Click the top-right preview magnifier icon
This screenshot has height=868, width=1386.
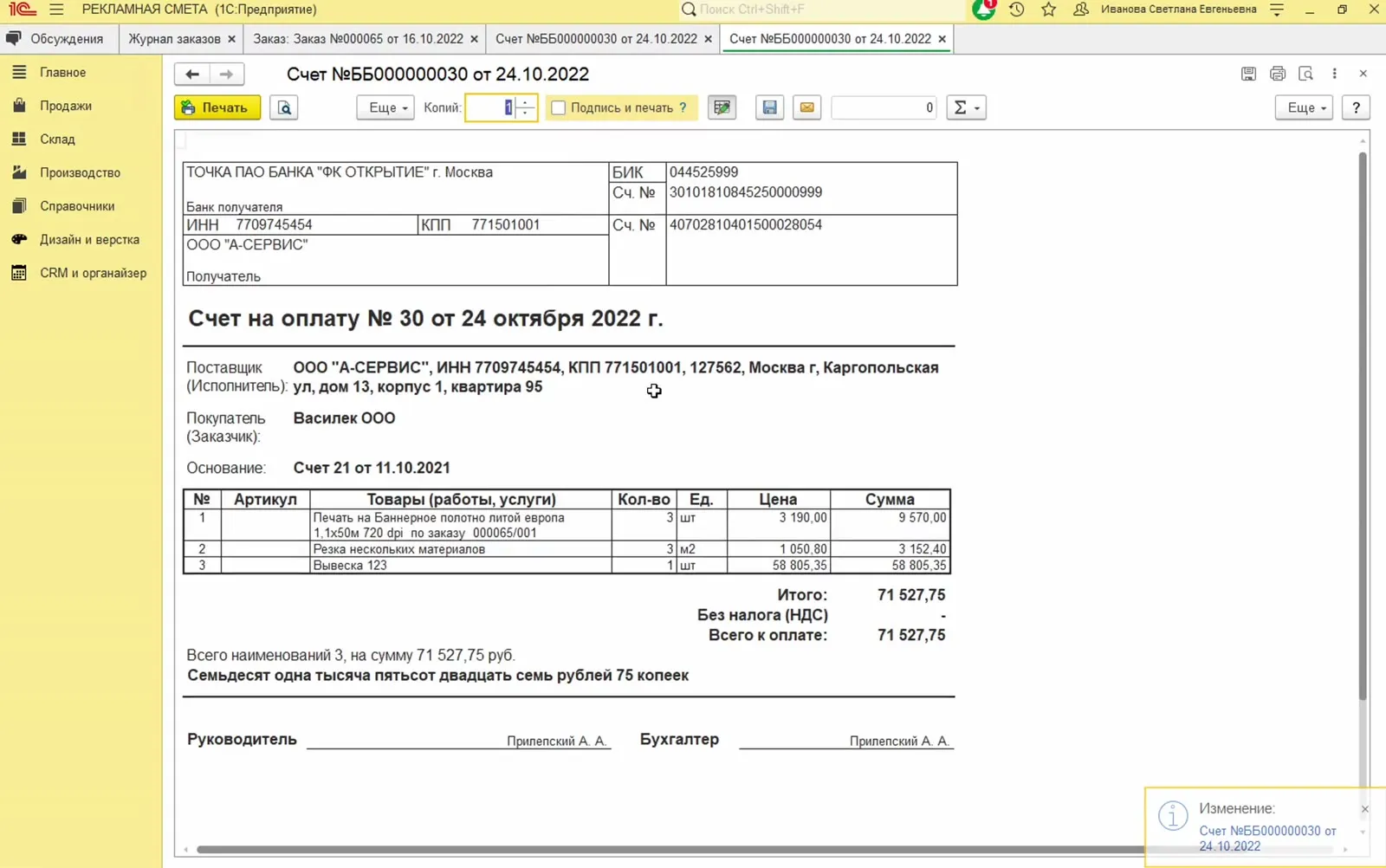point(1305,74)
